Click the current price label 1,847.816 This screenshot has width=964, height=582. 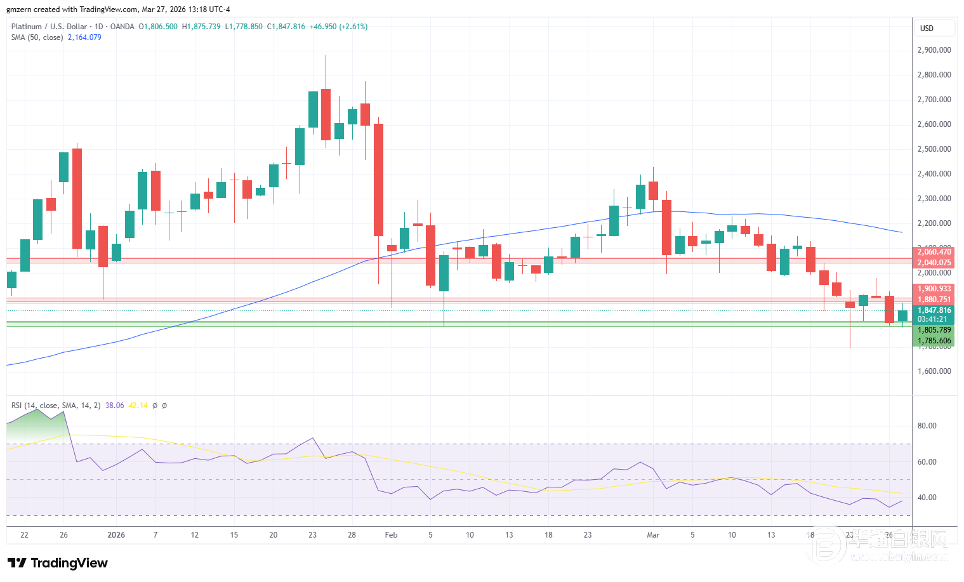(933, 310)
